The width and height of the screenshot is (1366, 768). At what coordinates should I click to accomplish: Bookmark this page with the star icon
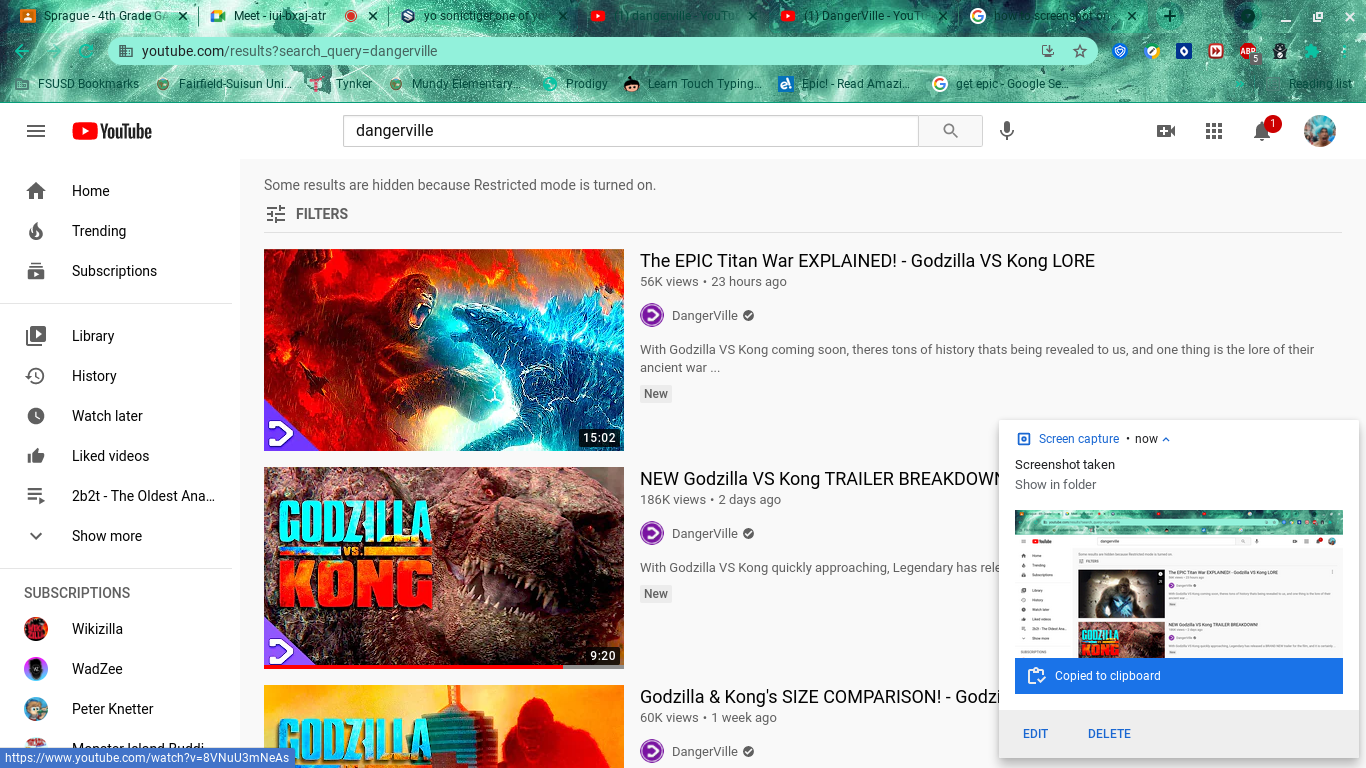pyautogui.click(x=1080, y=51)
